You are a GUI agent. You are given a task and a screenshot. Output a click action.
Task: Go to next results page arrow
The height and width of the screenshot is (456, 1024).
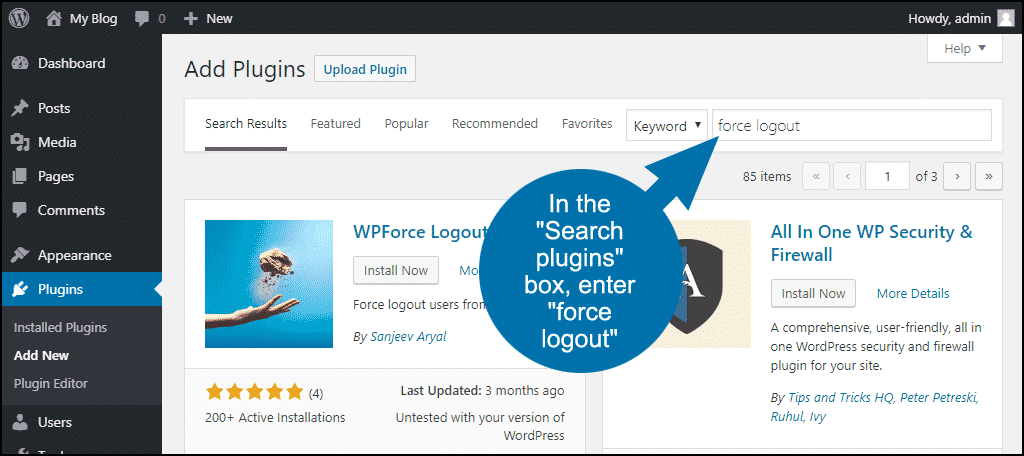(x=957, y=176)
